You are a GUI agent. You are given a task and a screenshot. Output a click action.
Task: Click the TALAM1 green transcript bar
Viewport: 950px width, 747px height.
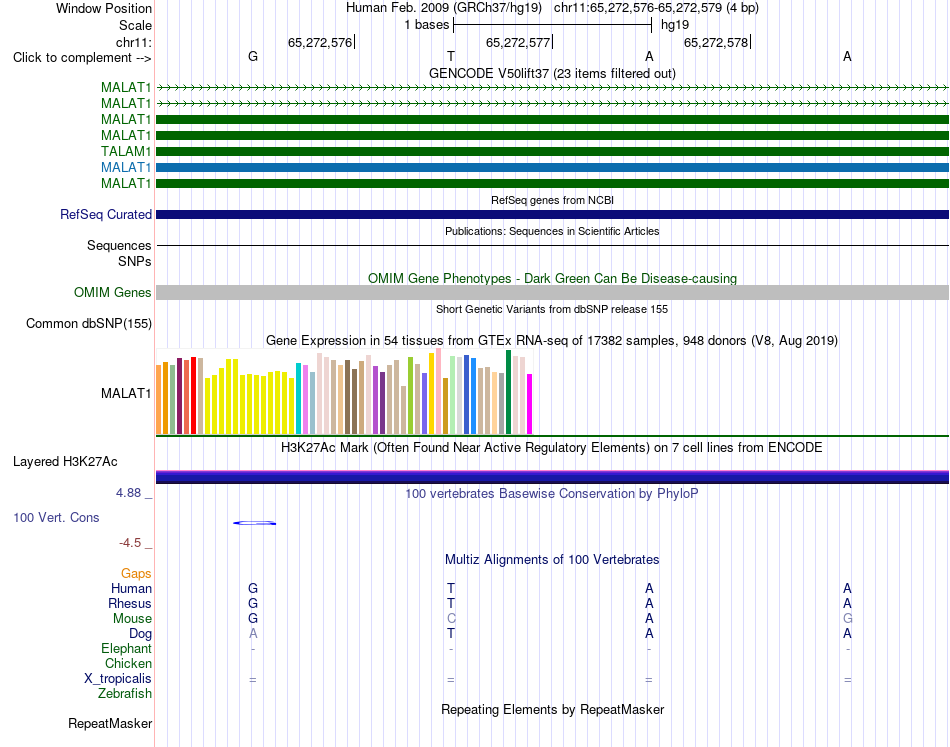pyautogui.click(x=552, y=151)
